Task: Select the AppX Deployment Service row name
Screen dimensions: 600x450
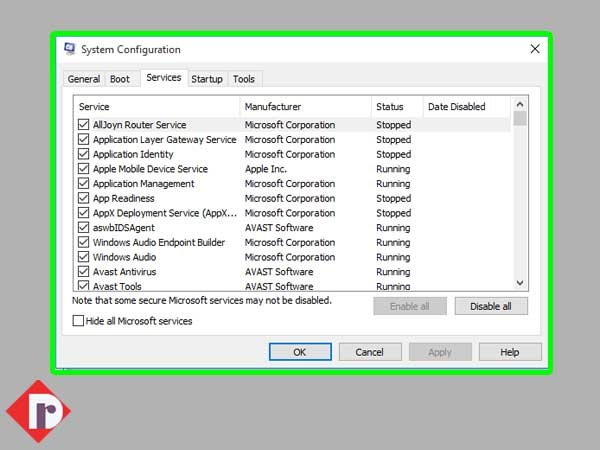Action: pos(165,213)
